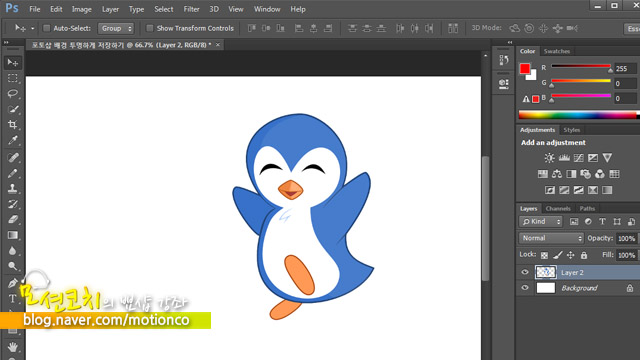Select the Eraser tool
Viewport: 640px width, 360px height.
coord(13,220)
